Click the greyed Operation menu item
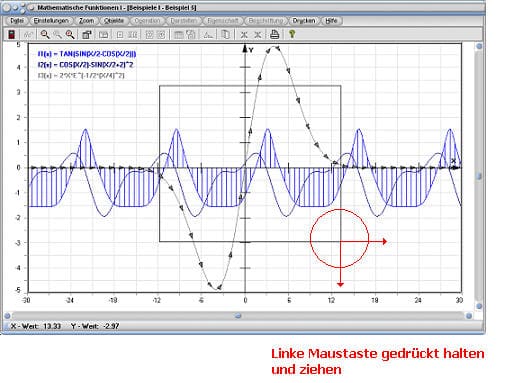Image resolution: width=510 pixels, height=383 pixels. point(147,21)
